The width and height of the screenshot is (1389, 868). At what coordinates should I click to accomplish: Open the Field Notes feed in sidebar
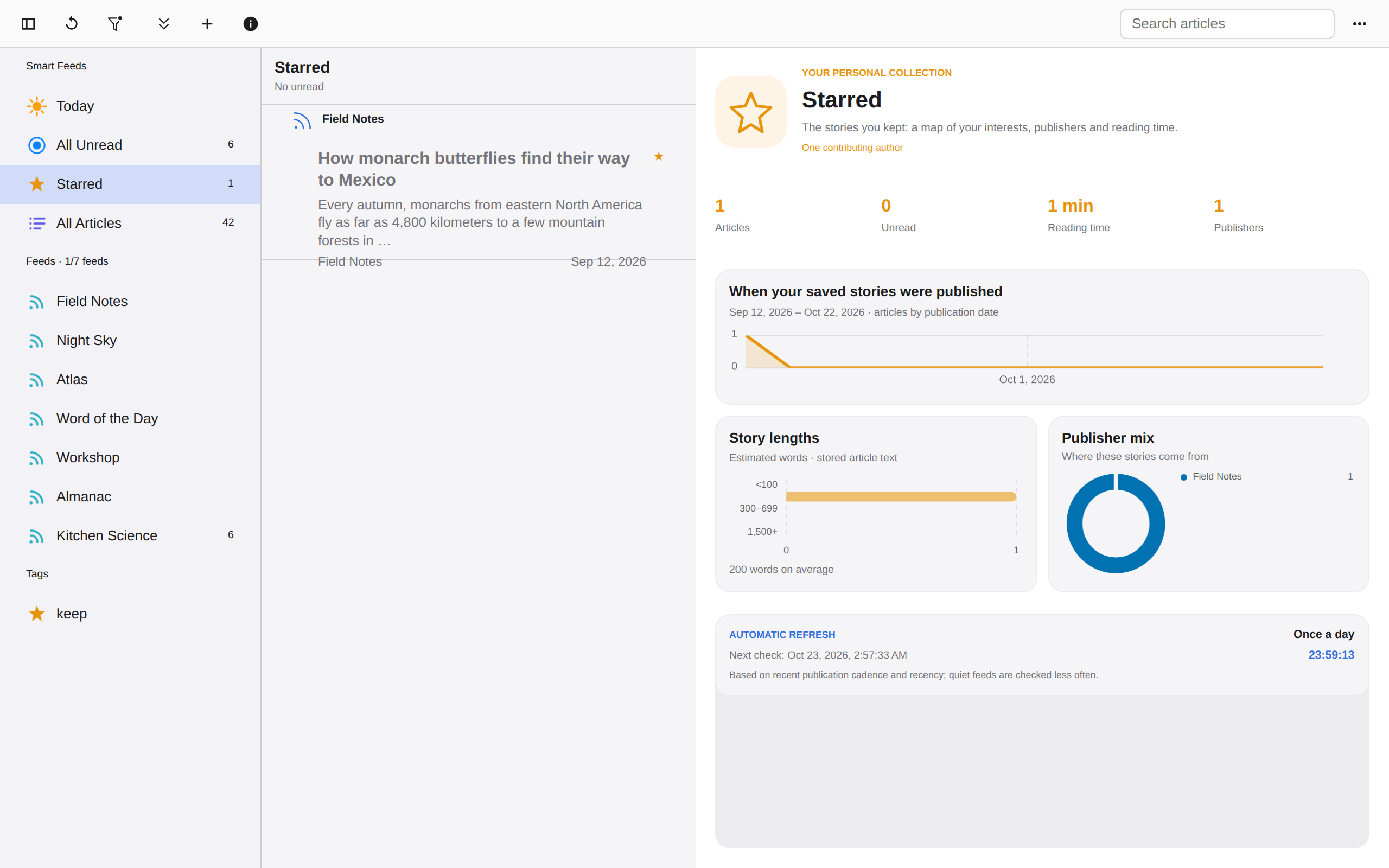[x=130, y=302]
